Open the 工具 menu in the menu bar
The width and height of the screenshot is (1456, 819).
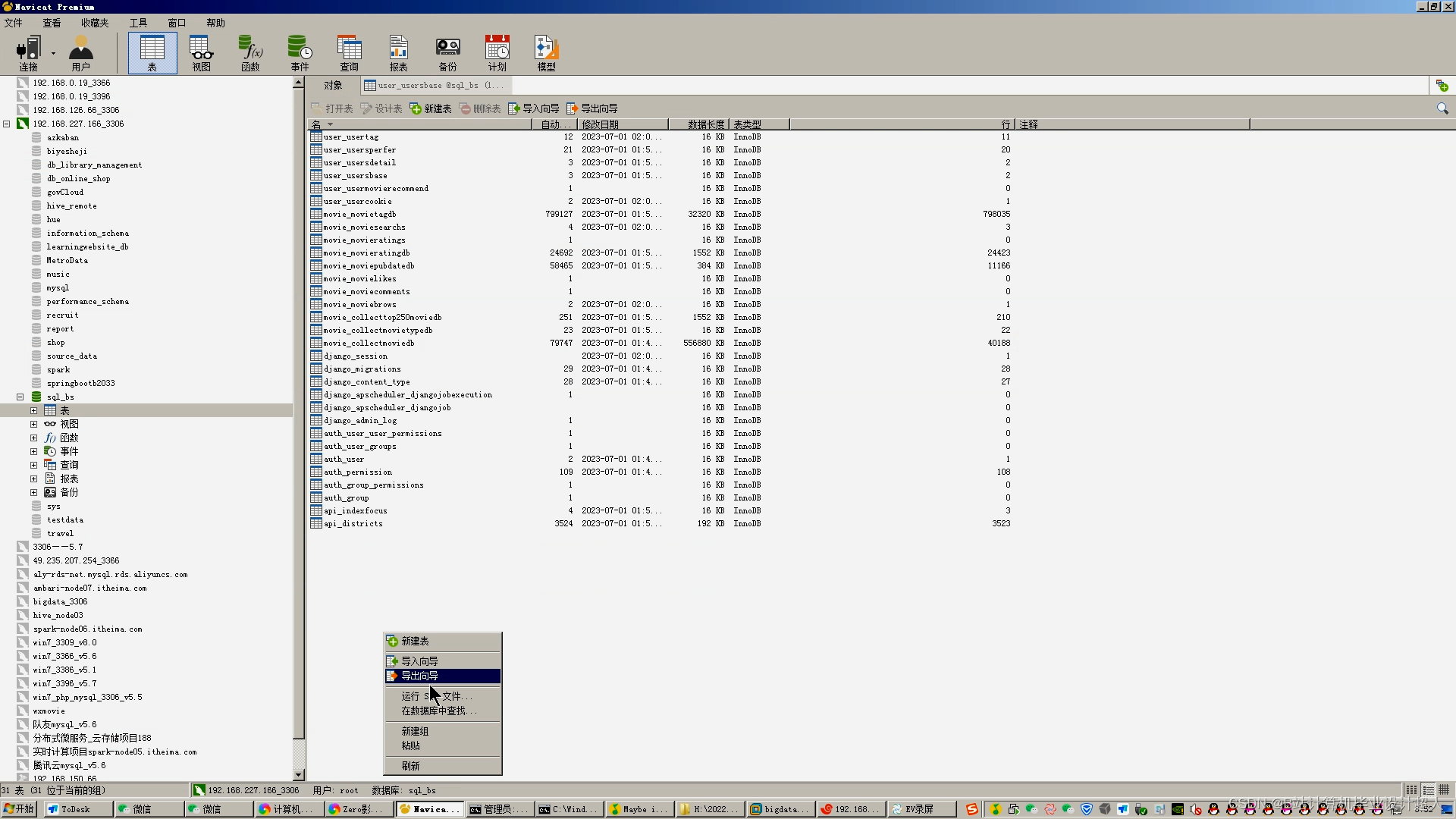pyautogui.click(x=138, y=23)
